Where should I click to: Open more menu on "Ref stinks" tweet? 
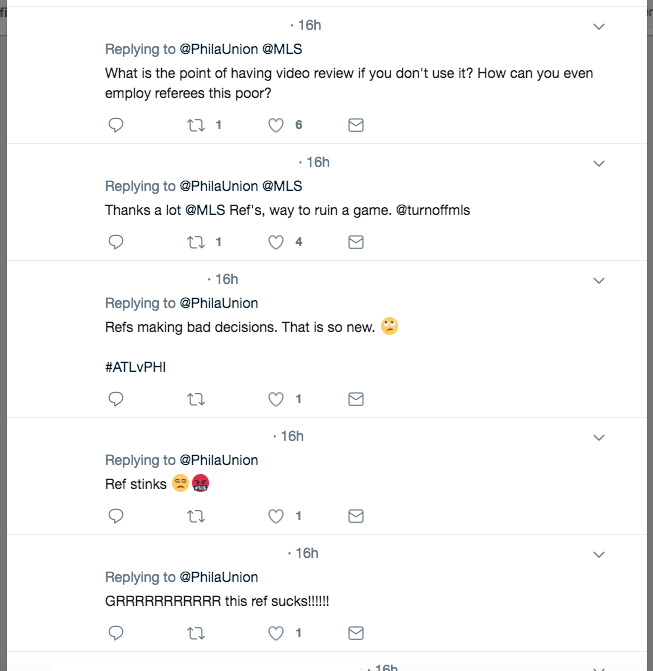[x=600, y=437]
